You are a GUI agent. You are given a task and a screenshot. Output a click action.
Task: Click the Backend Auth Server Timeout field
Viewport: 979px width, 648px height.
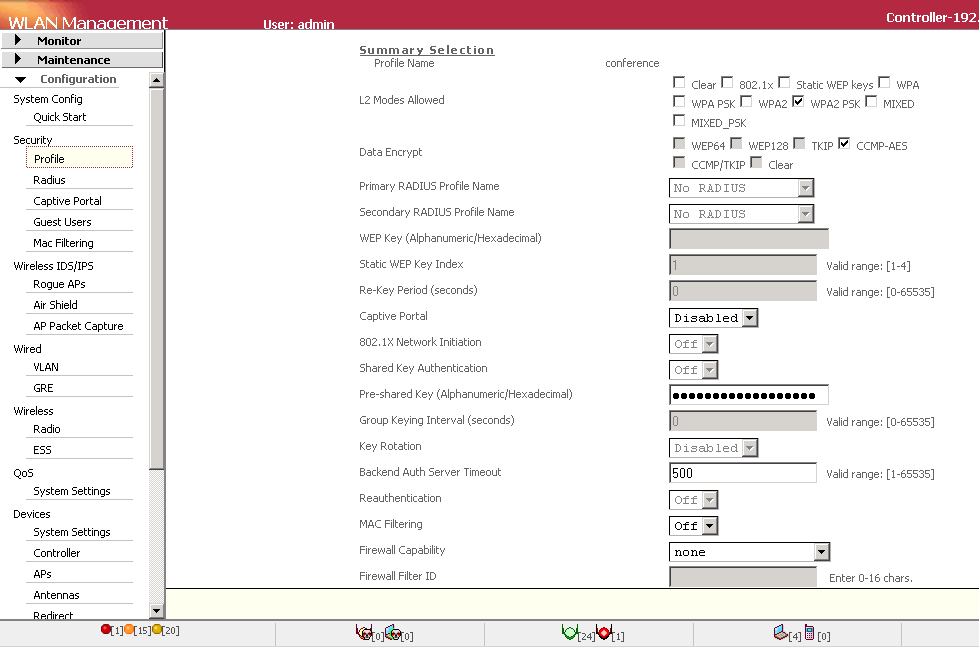pyautogui.click(x=743, y=473)
